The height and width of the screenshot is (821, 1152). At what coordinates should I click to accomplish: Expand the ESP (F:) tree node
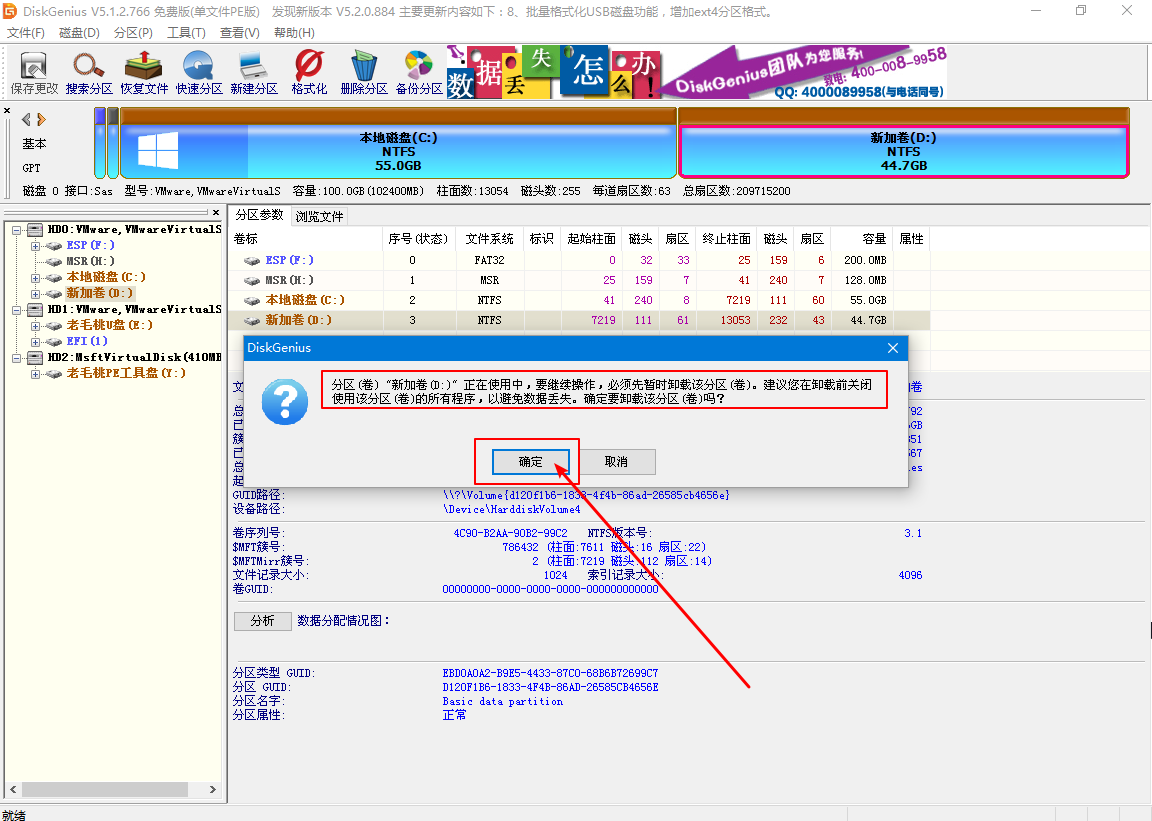pos(35,246)
